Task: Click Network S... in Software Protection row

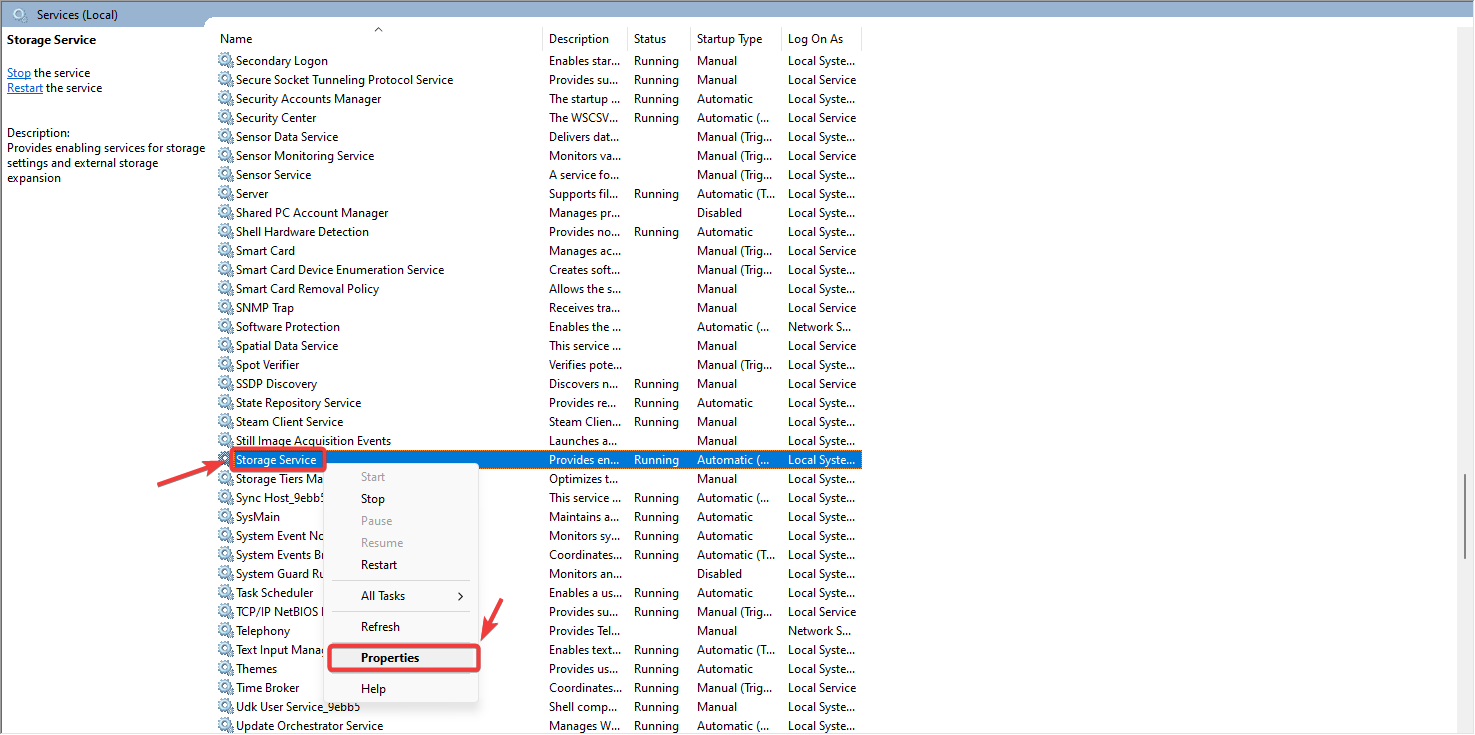Action: click(x=819, y=327)
